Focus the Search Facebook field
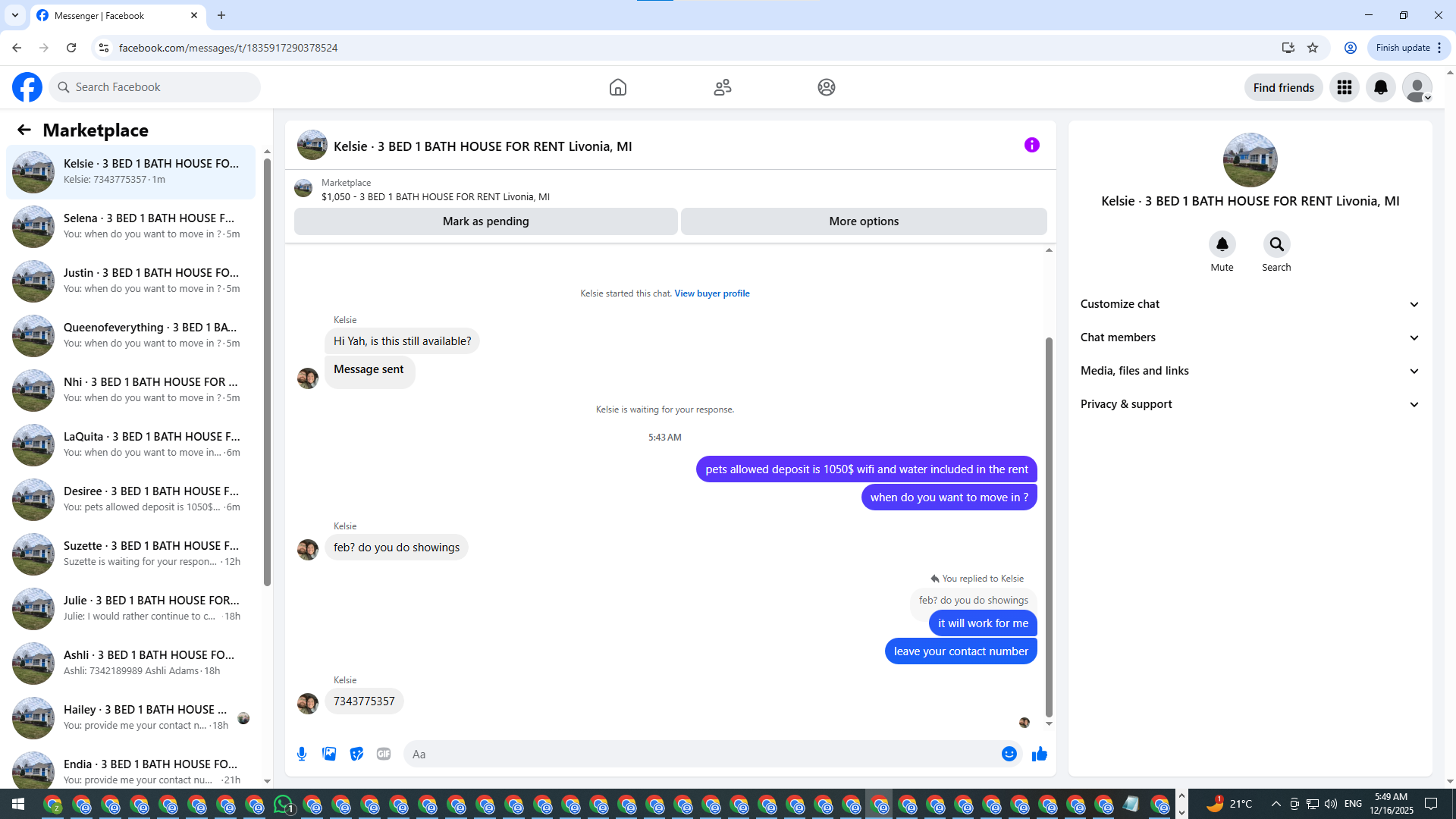Image resolution: width=1456 pixels, height=819 pixels. [x=155, y=87]
